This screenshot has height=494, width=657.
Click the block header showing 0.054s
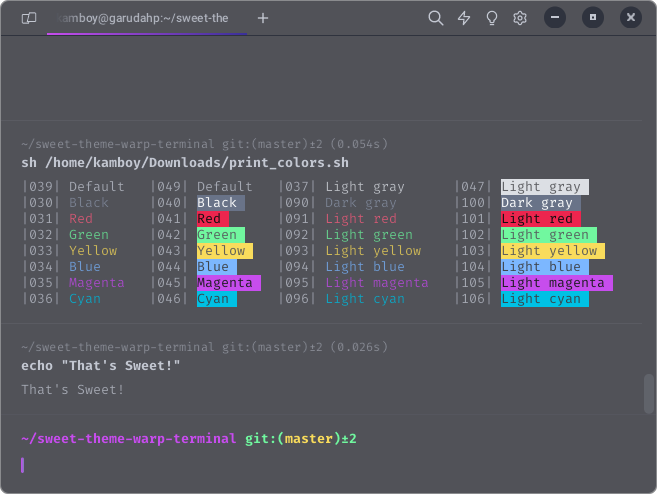point(204,144)
